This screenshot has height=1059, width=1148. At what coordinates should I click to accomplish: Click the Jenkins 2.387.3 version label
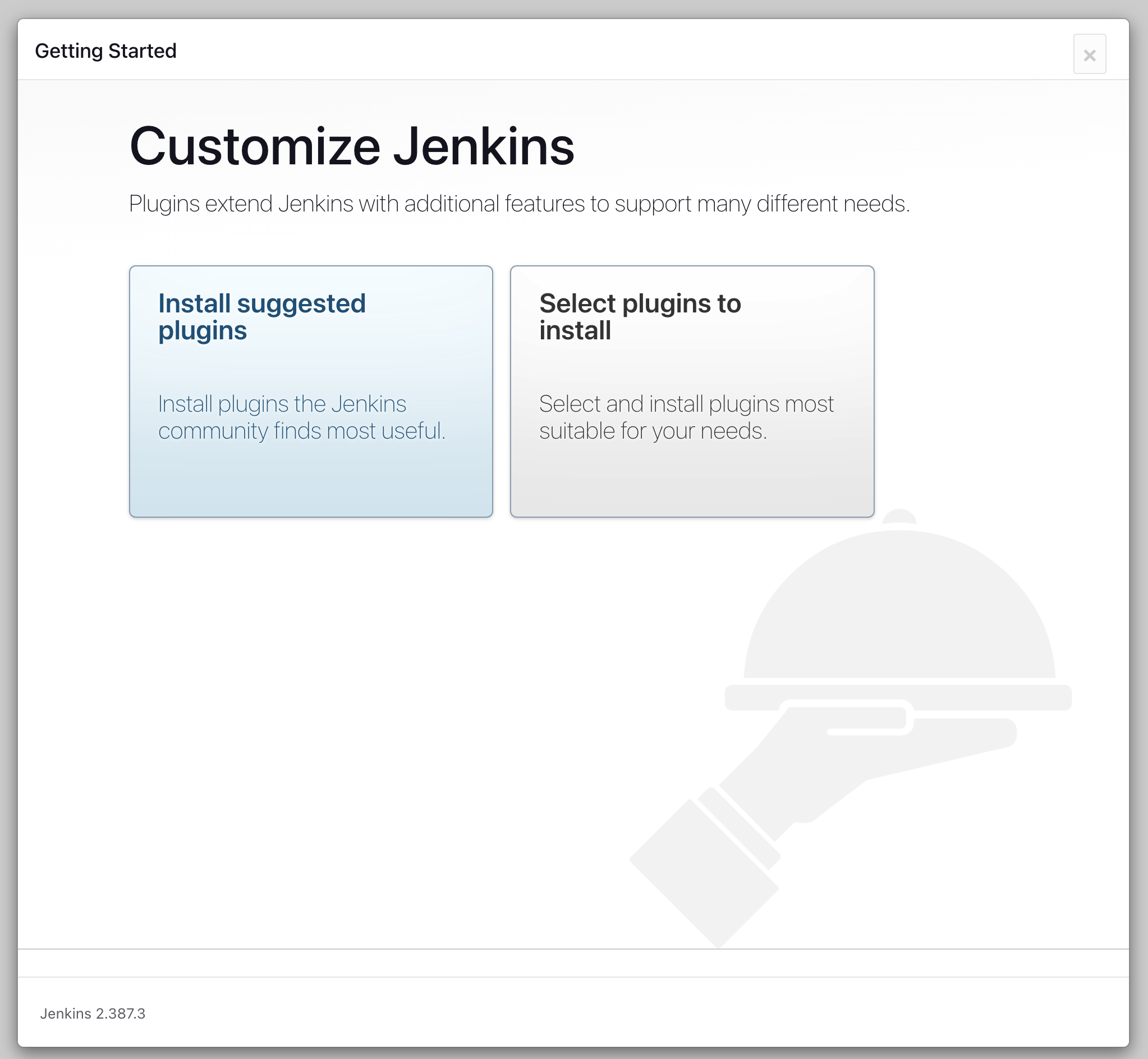pyautogui.click(x=92, y=1013)
